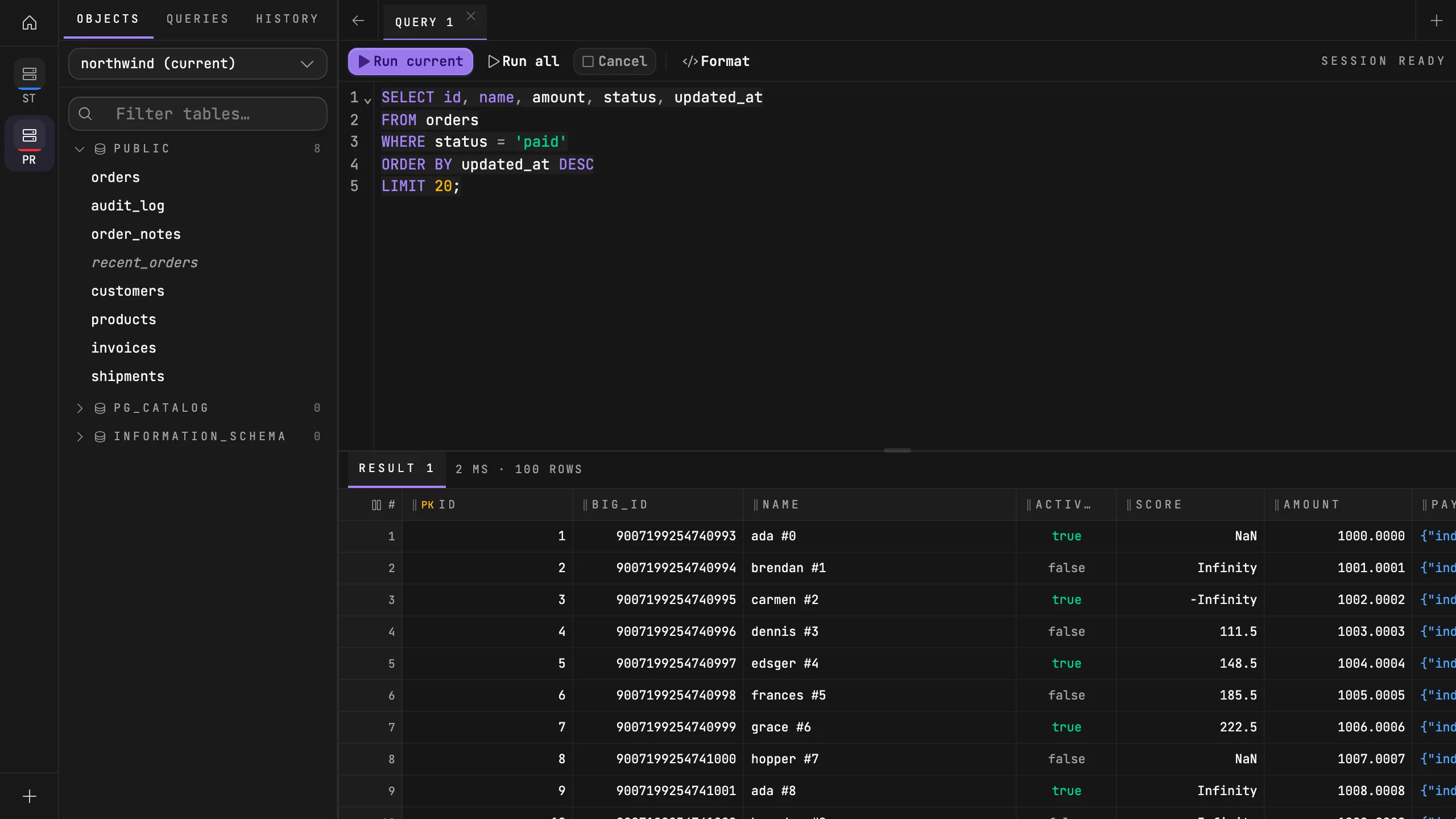
Task: Add a new connection with the plus icon
Action: [30, 796]
